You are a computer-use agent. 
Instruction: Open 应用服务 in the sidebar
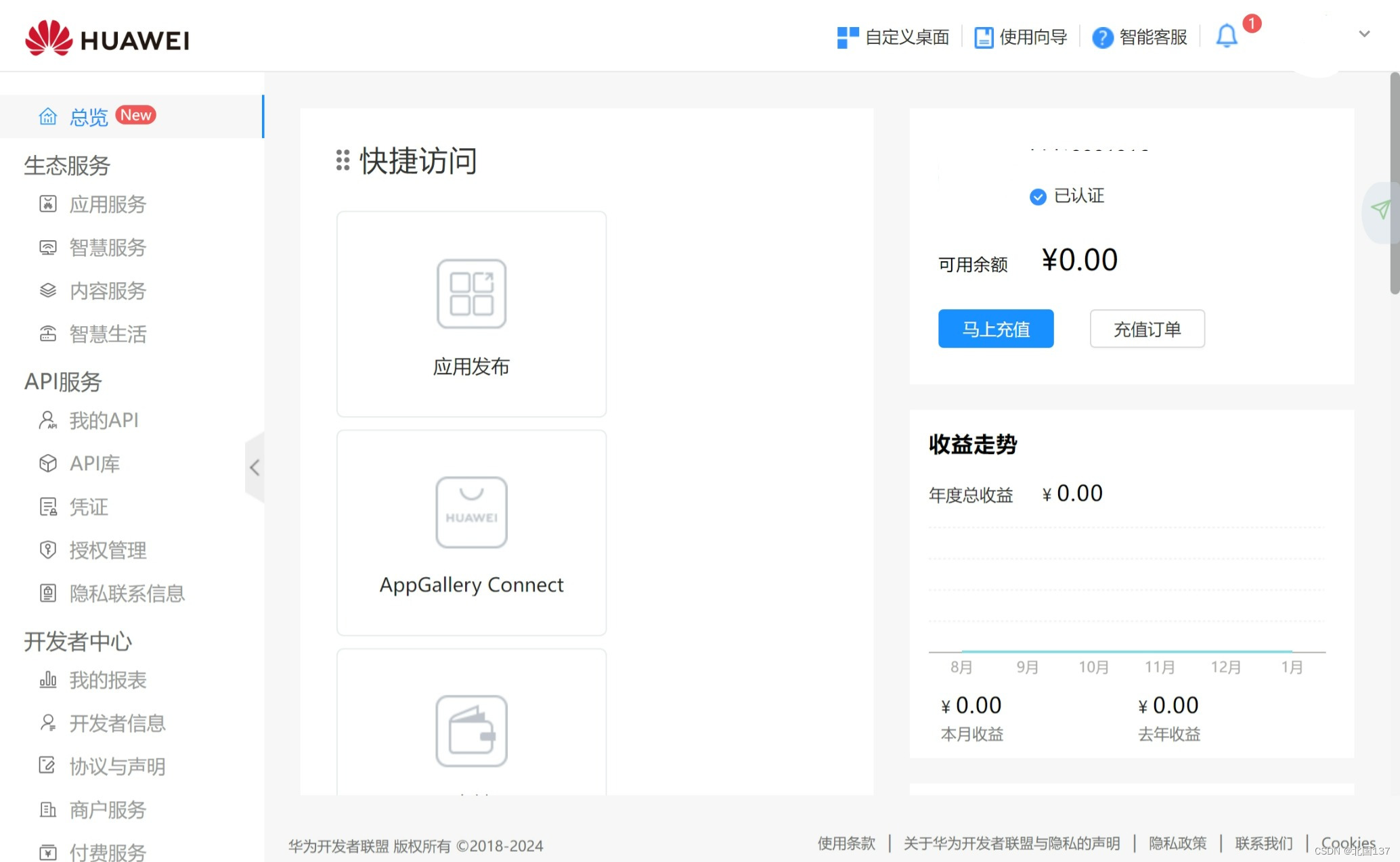click(x=108, y=204)
